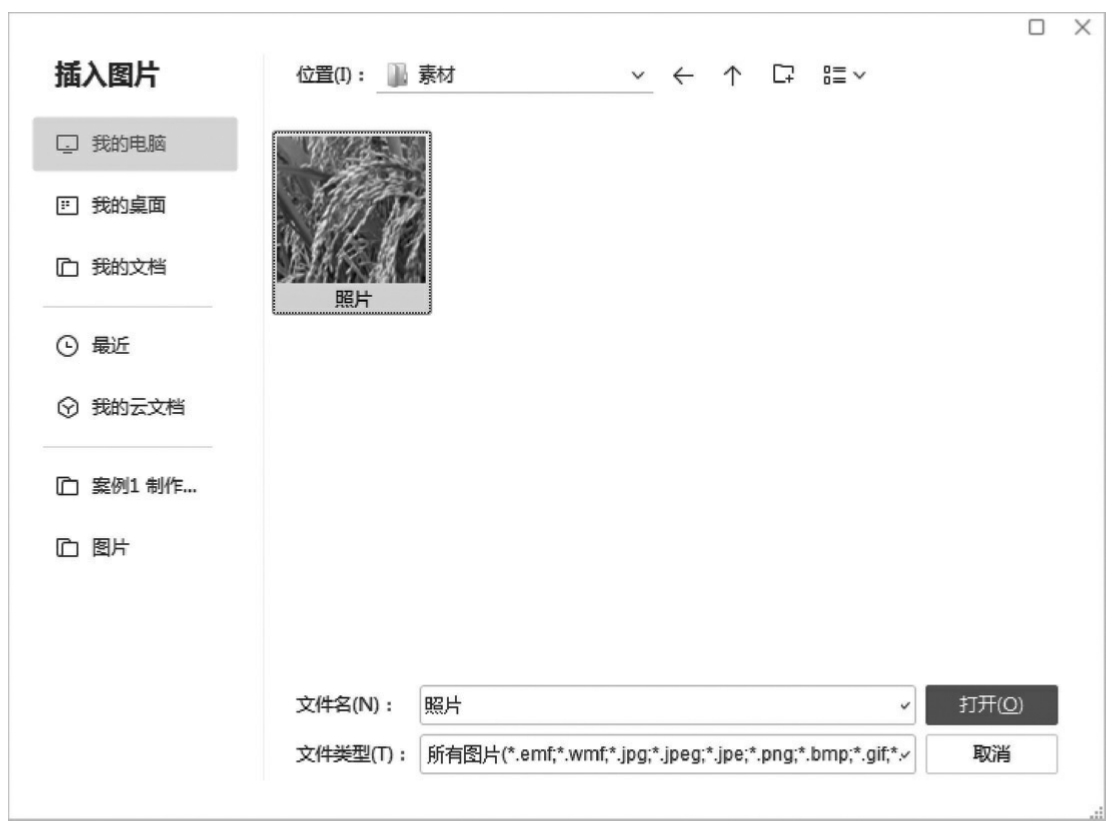Expand the 位置 location dropdown

pos(639,76)
